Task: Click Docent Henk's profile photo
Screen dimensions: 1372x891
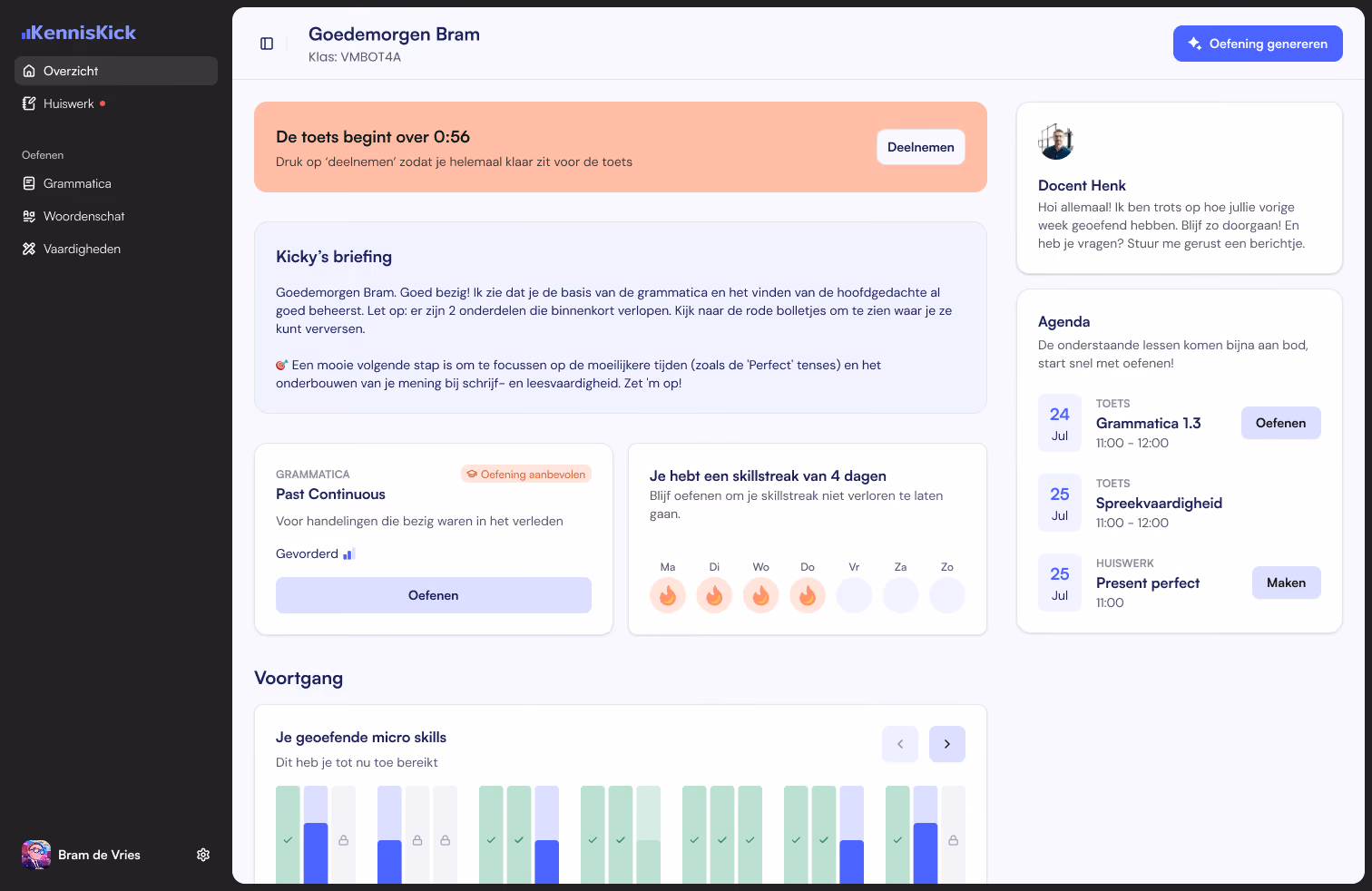Action: click(x=1056, y=142)
